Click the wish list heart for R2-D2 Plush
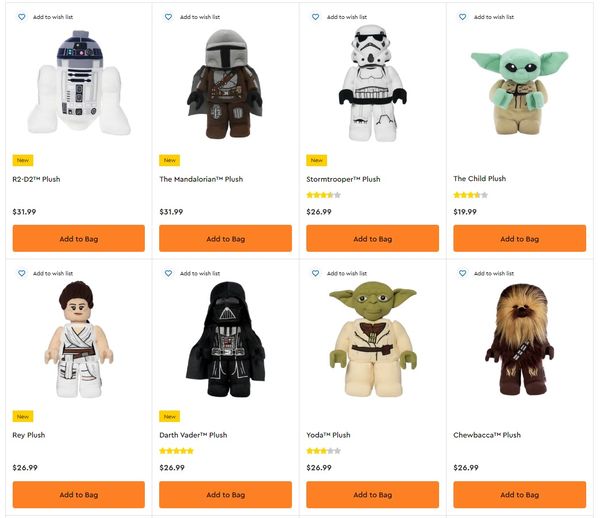 point(22,17)
